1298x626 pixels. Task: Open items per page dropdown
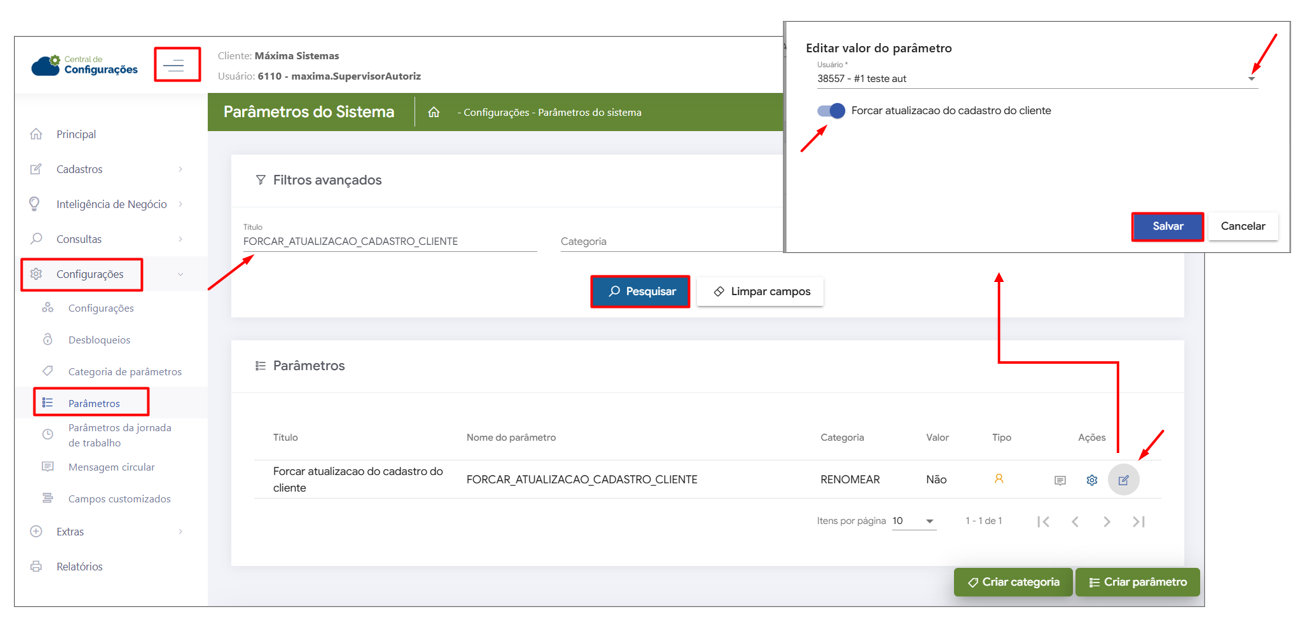pyautogui.click(x=914, y=521)
